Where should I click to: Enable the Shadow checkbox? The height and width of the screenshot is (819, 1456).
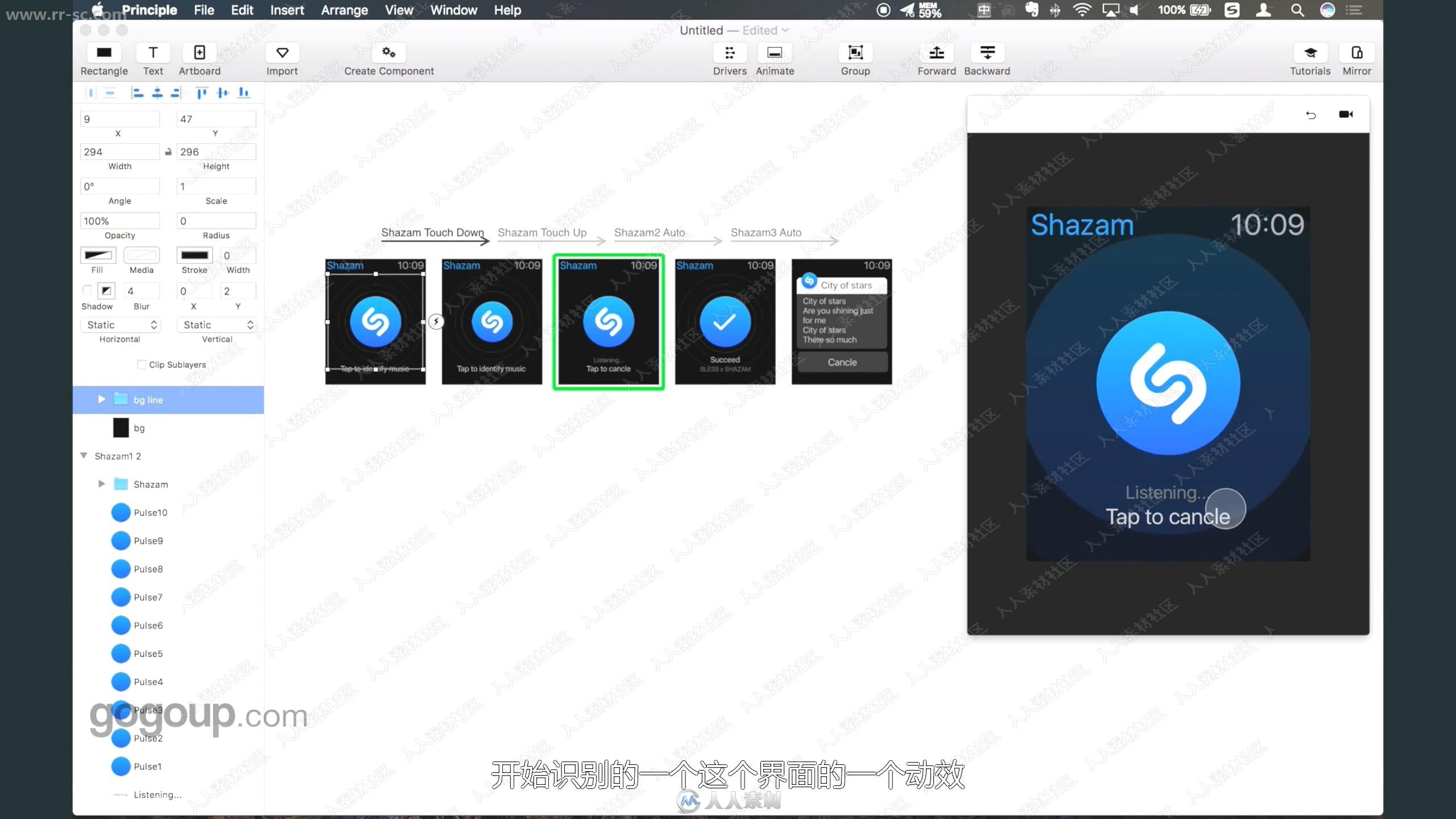(87, 290)
